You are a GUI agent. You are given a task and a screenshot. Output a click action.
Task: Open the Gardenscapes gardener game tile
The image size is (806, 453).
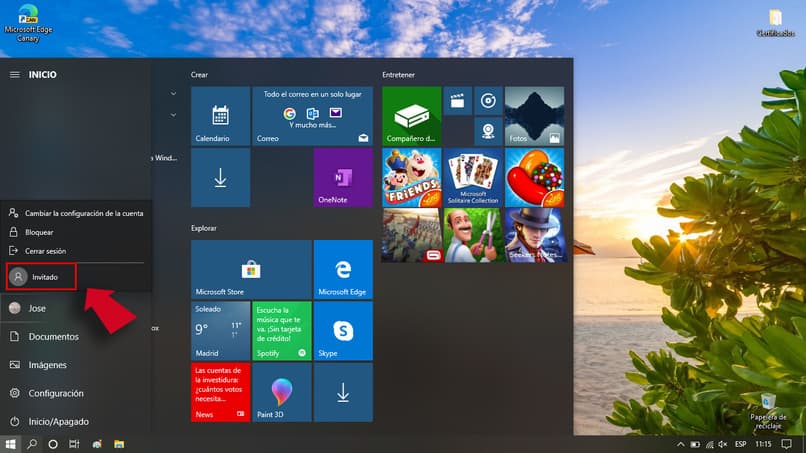[473, 235]
